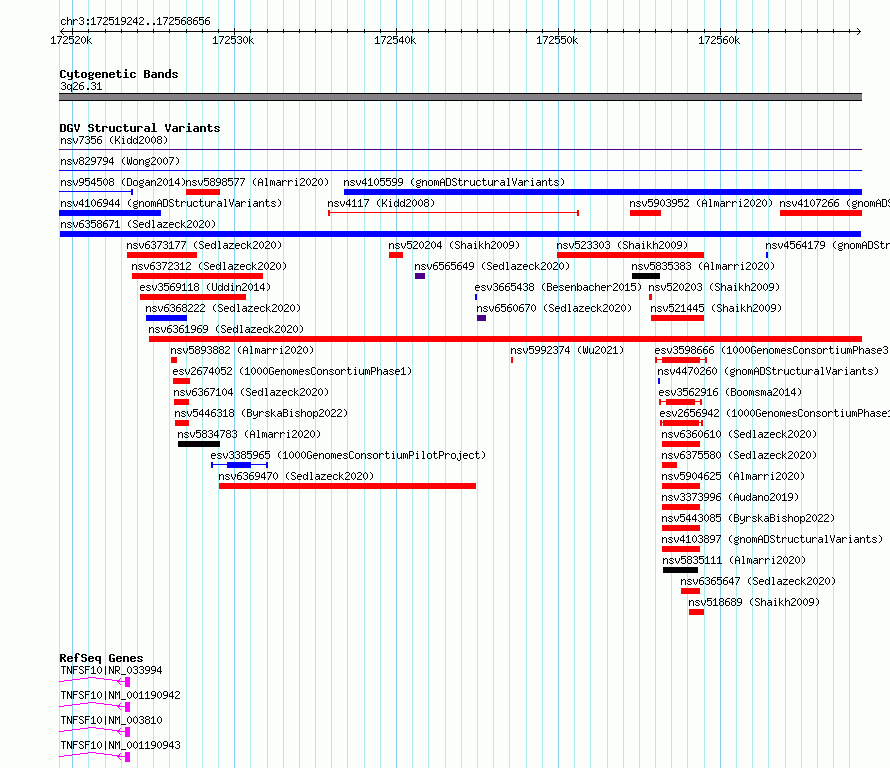Open nsv6372312 (Sedlazeck2020) entry
Image resolution: width=890 pixels, height=768 pixels.
pyautogui.click(x=209, y=266)
